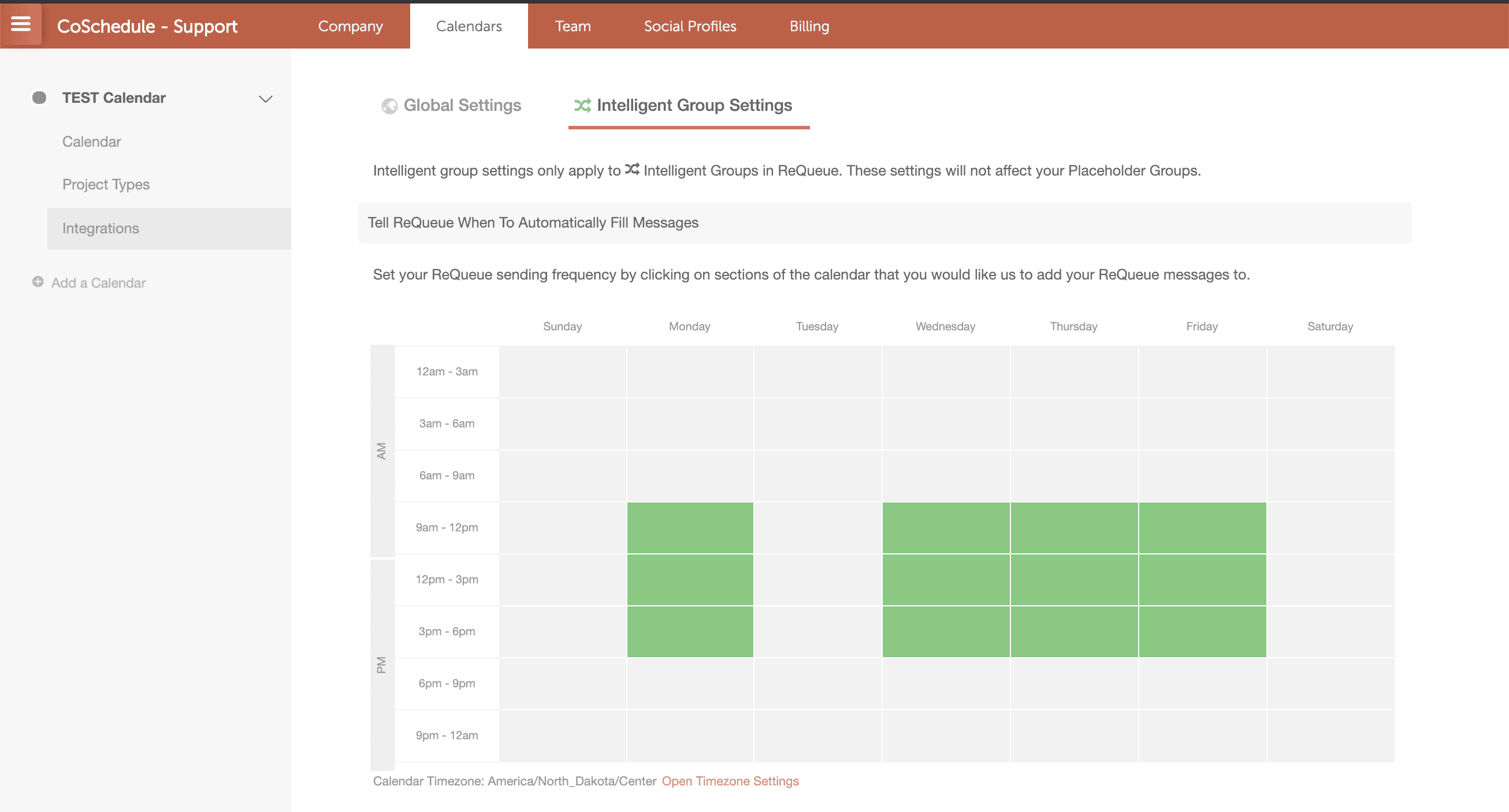Click the Global Settings globe icon
This screenshot has width=1509, height=812.
[389, 106]
